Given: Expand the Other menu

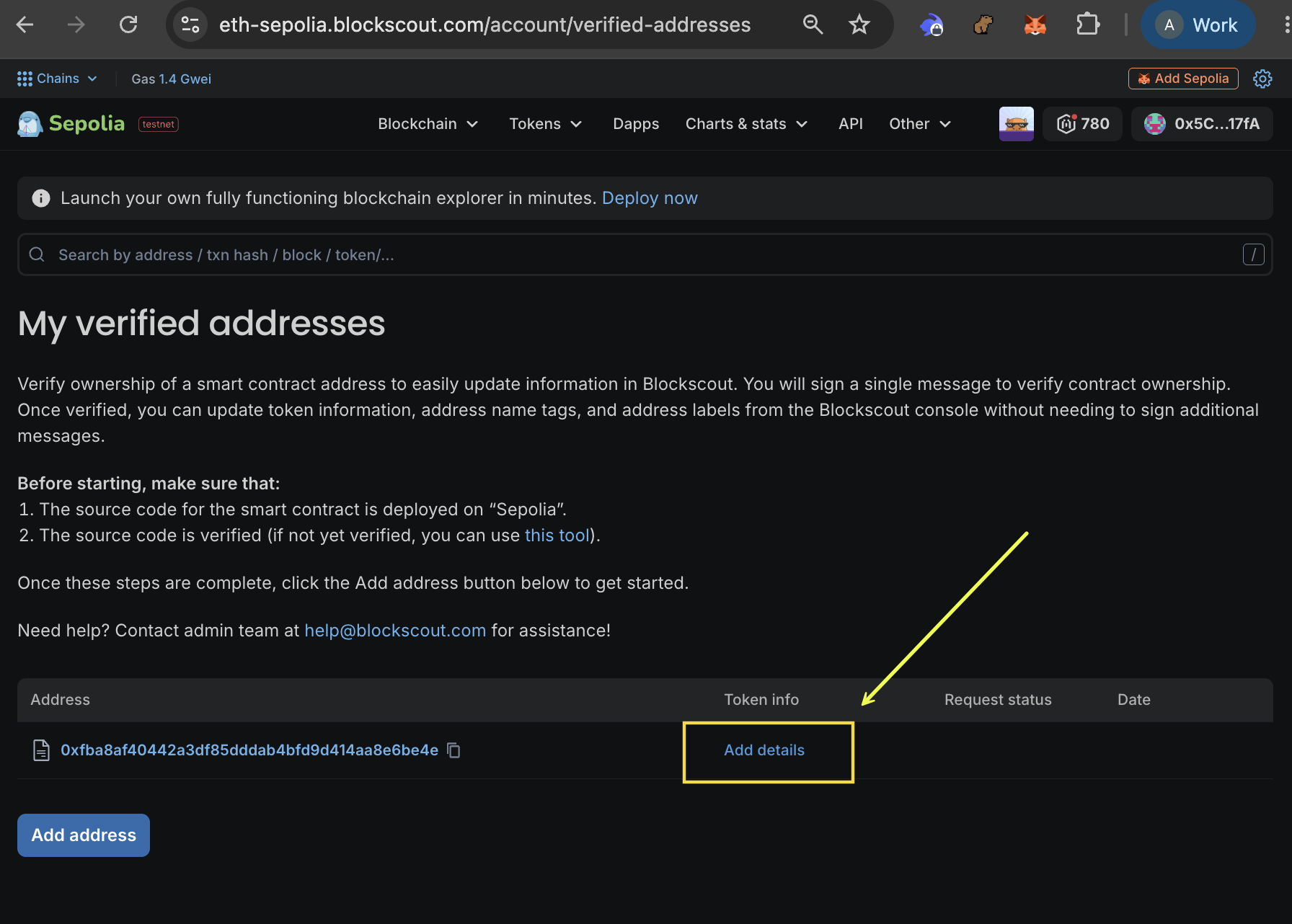Looking at the screenshot, I should pyautogui.click(x=920, y=124).
